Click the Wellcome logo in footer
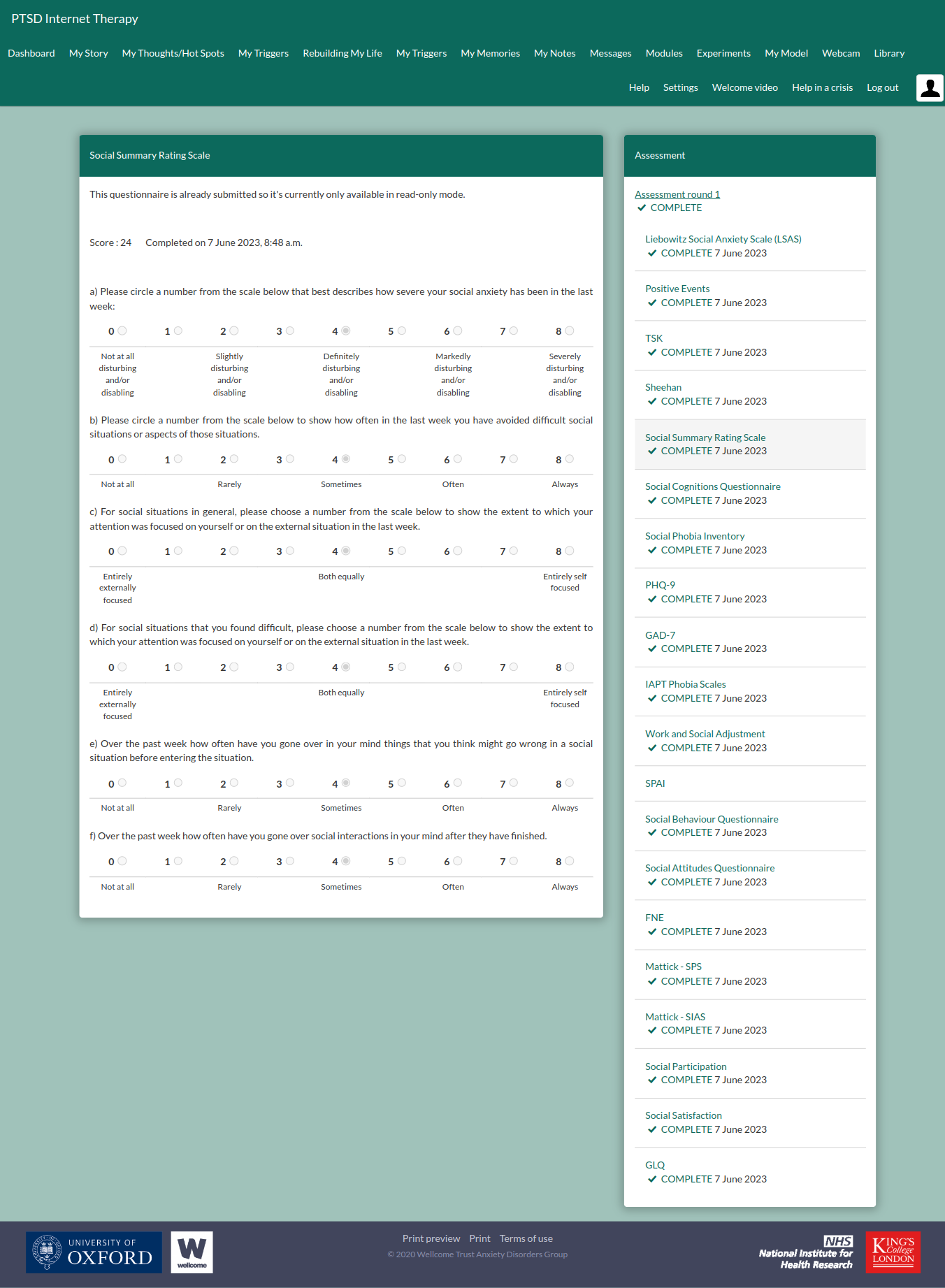945x1288 pixels. (192, 1252)
